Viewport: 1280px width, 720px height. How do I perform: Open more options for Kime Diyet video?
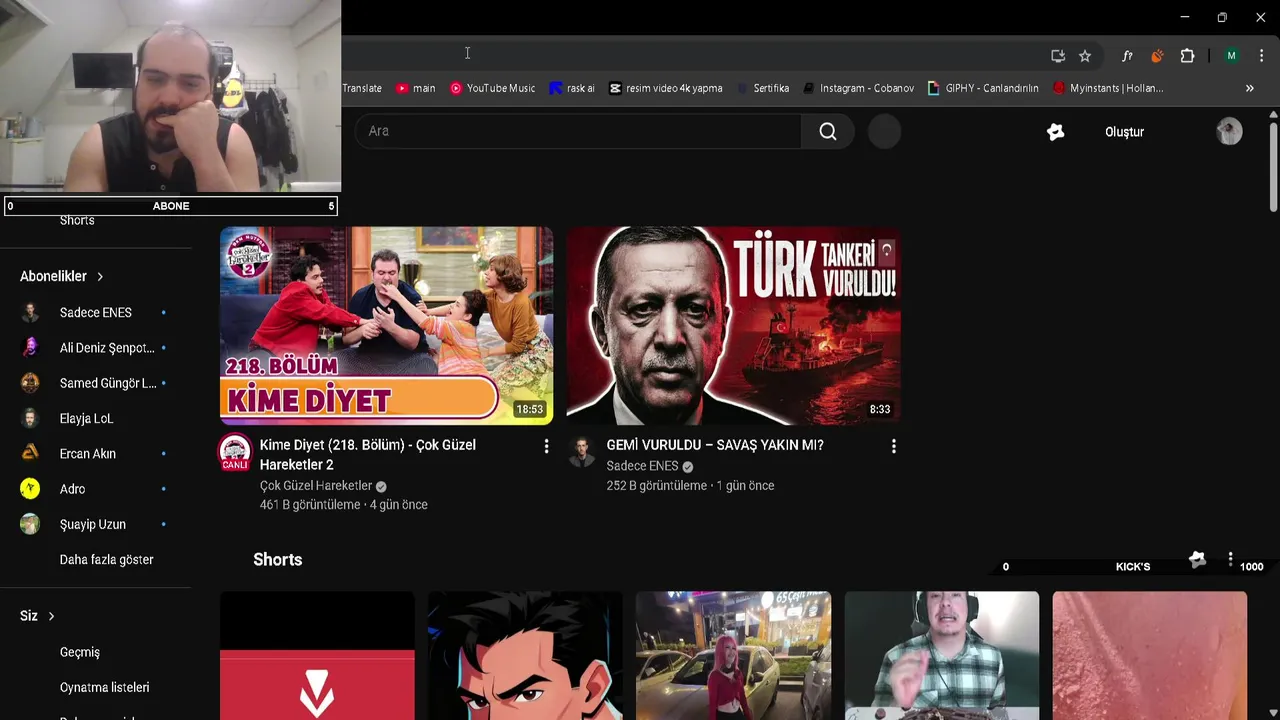tap(546, 446)
